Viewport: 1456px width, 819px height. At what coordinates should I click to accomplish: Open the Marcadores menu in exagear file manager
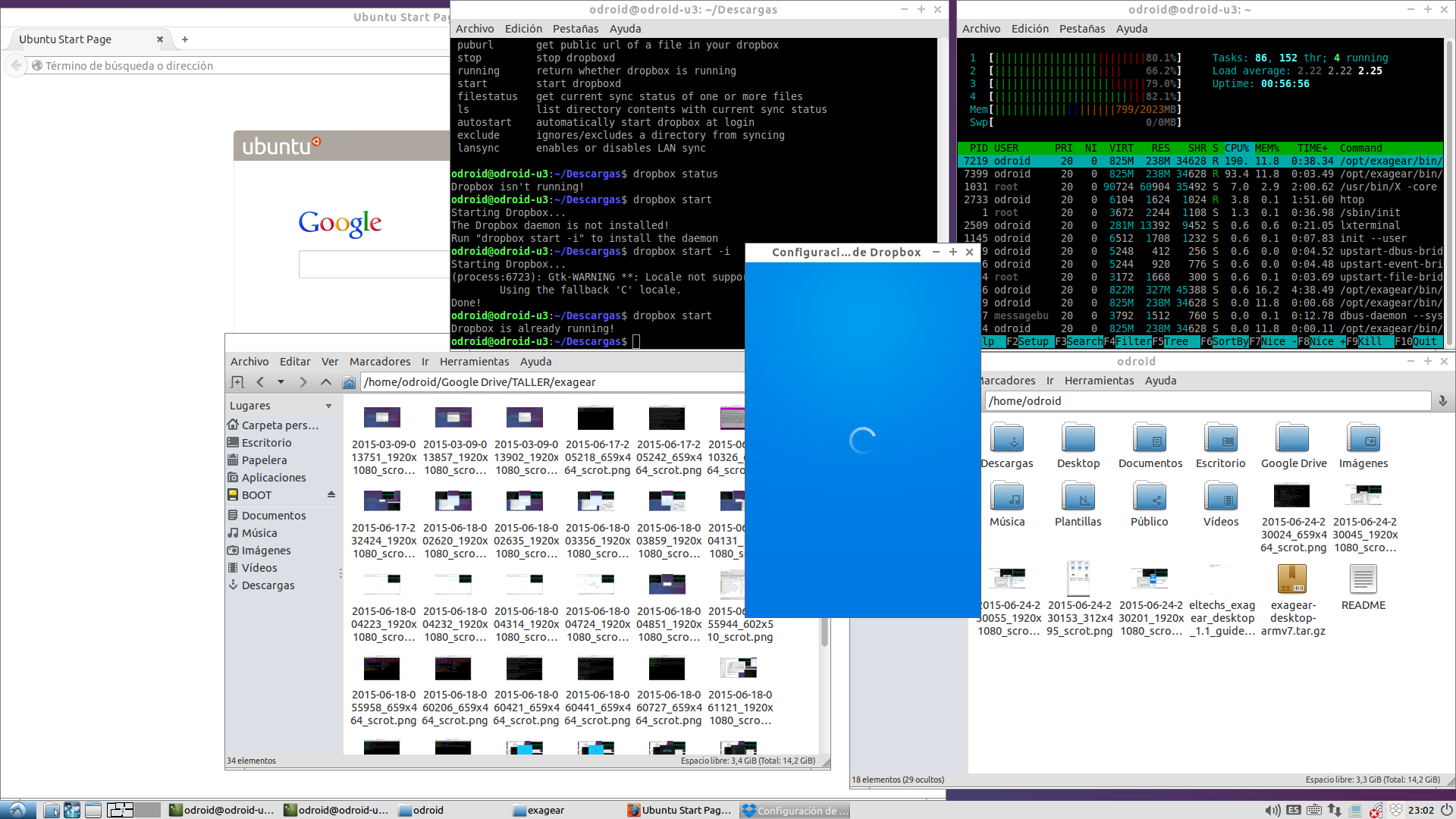(379, 362)
